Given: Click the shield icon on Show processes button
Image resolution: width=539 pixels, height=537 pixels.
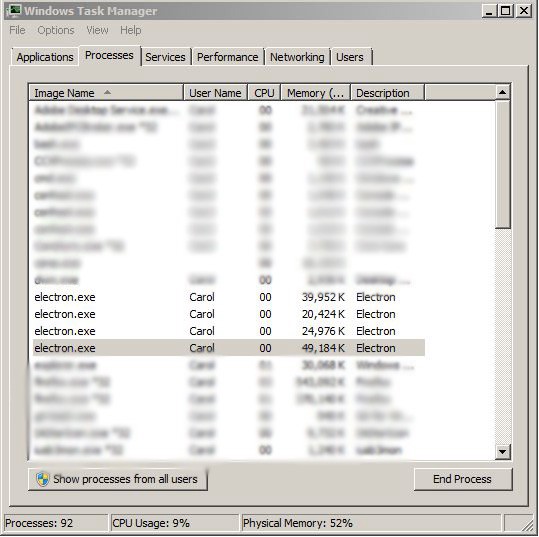Looking at the screenshot, I should (x=43, y=479).
